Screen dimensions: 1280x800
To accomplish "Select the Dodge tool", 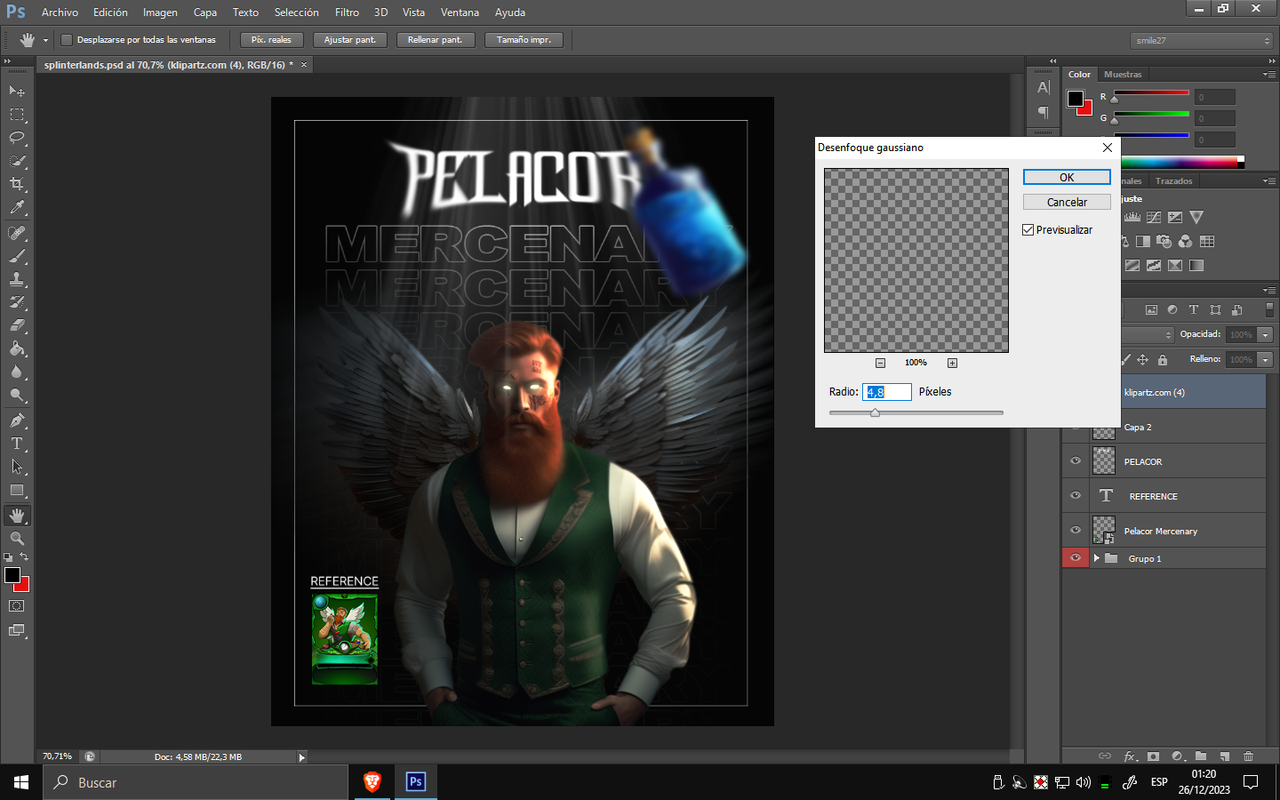I will (17, 395).
